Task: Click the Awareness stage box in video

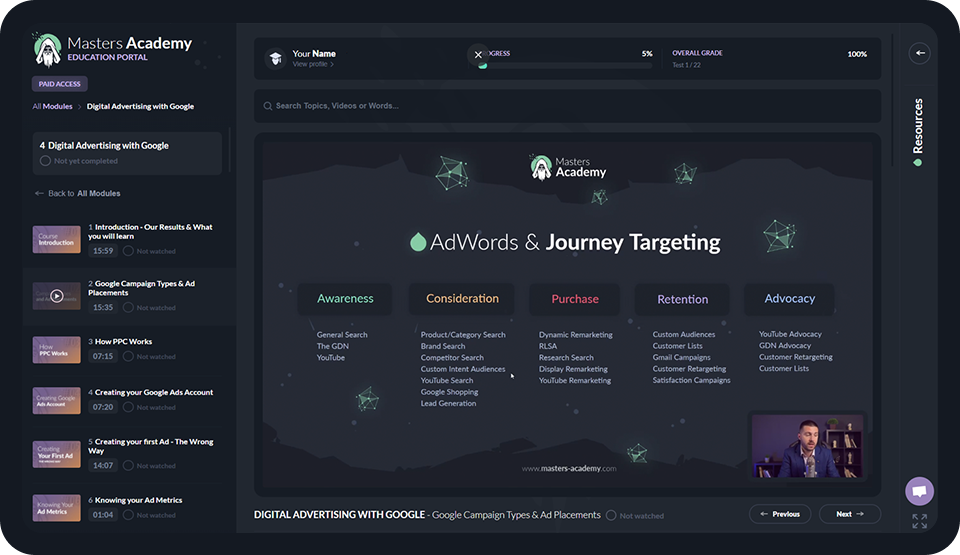Action: tap(345, 299)
